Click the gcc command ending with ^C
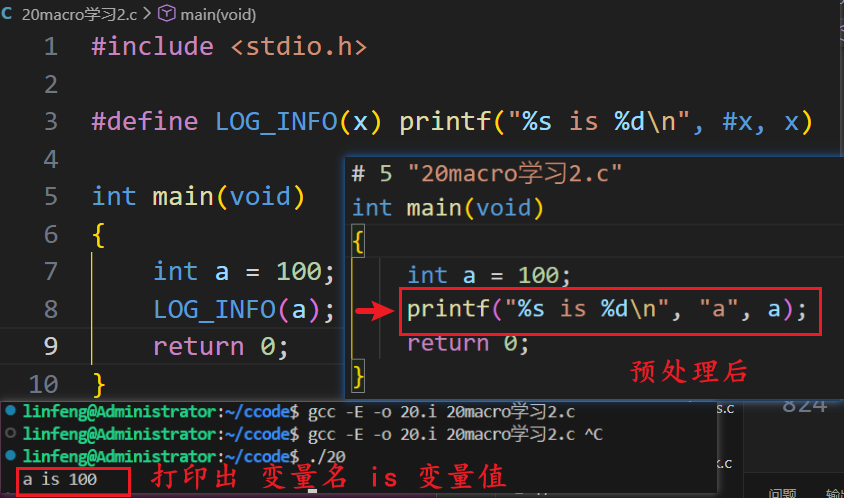The height and width of the screenshot is (498, 844). tap(455, 434)
